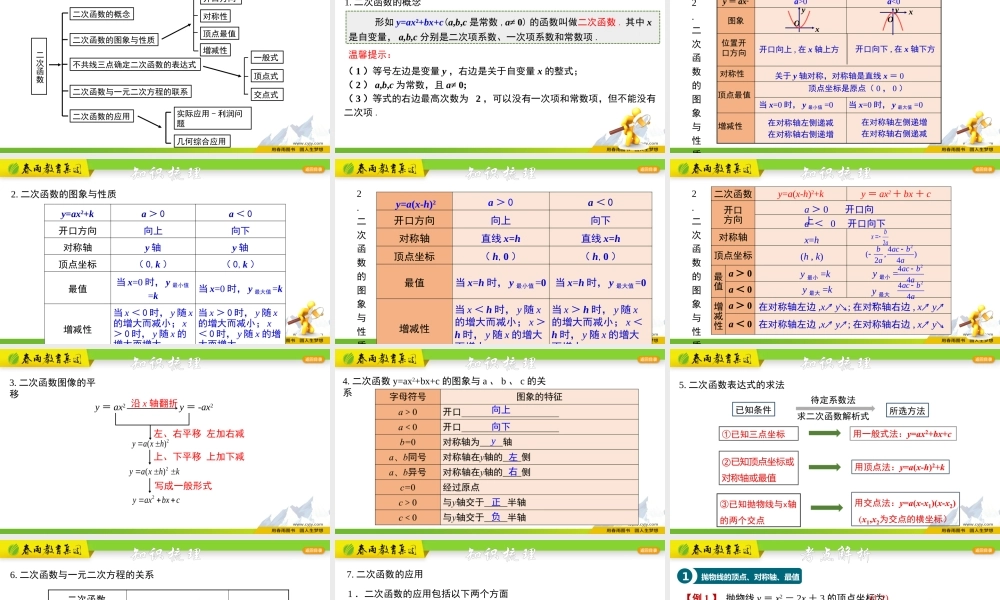Select the 二次函数的应用 node in the mind map
Image resolution: width=1000 pixels, height=600 pixels.
(102, 116)
